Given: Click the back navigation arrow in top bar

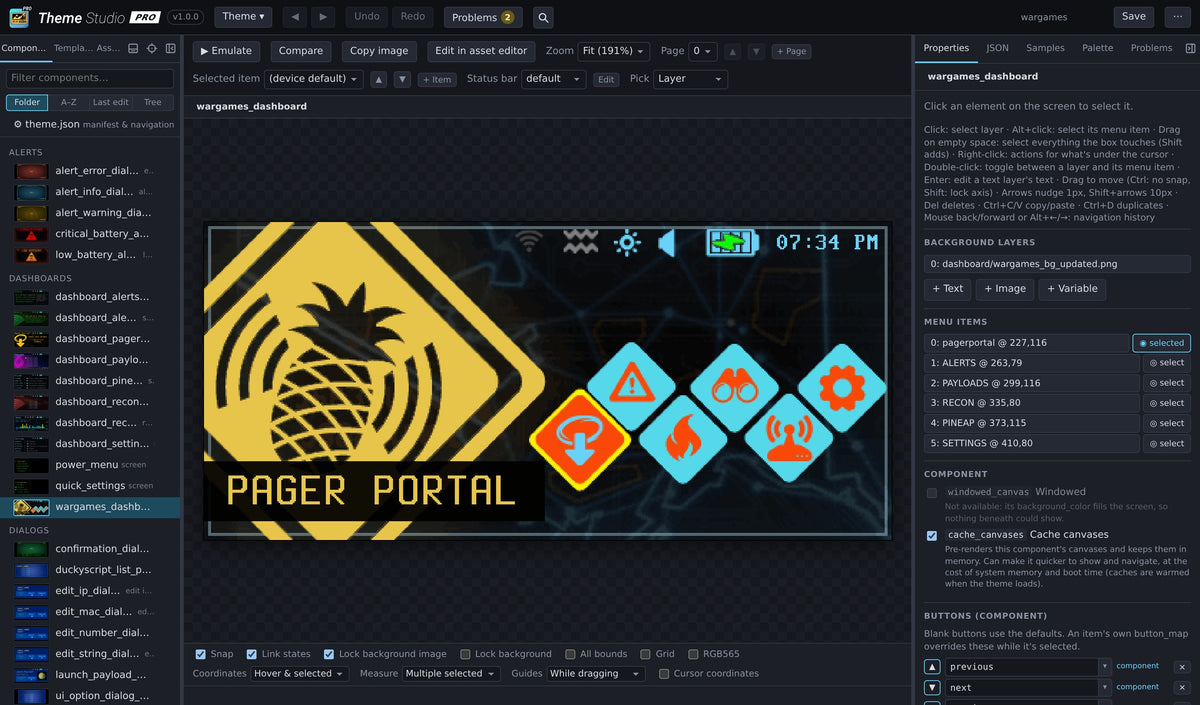Looking at the screenshot, I should 294,17.
